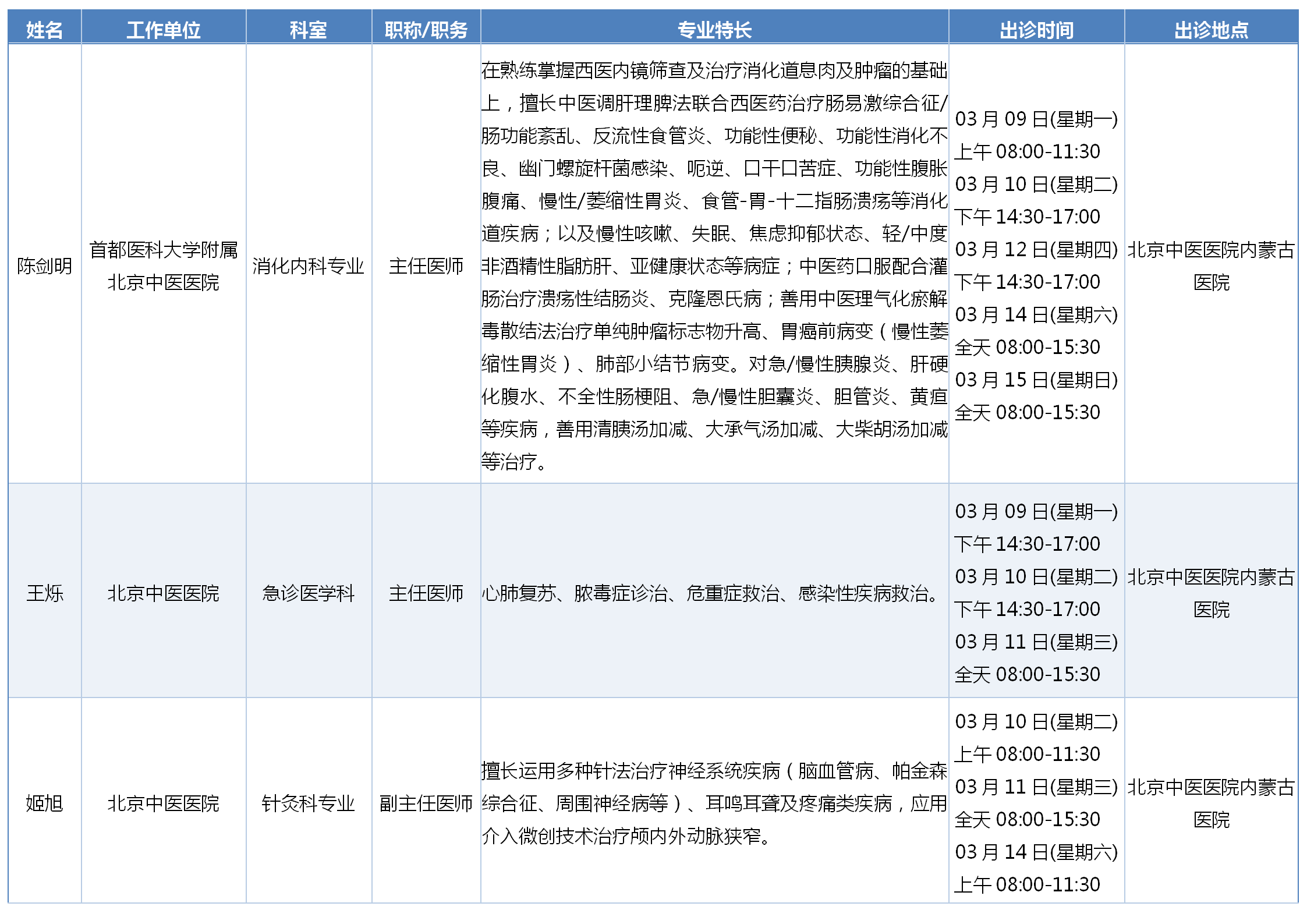Click the 出诊地点 column header

[x=1211, y=30]
